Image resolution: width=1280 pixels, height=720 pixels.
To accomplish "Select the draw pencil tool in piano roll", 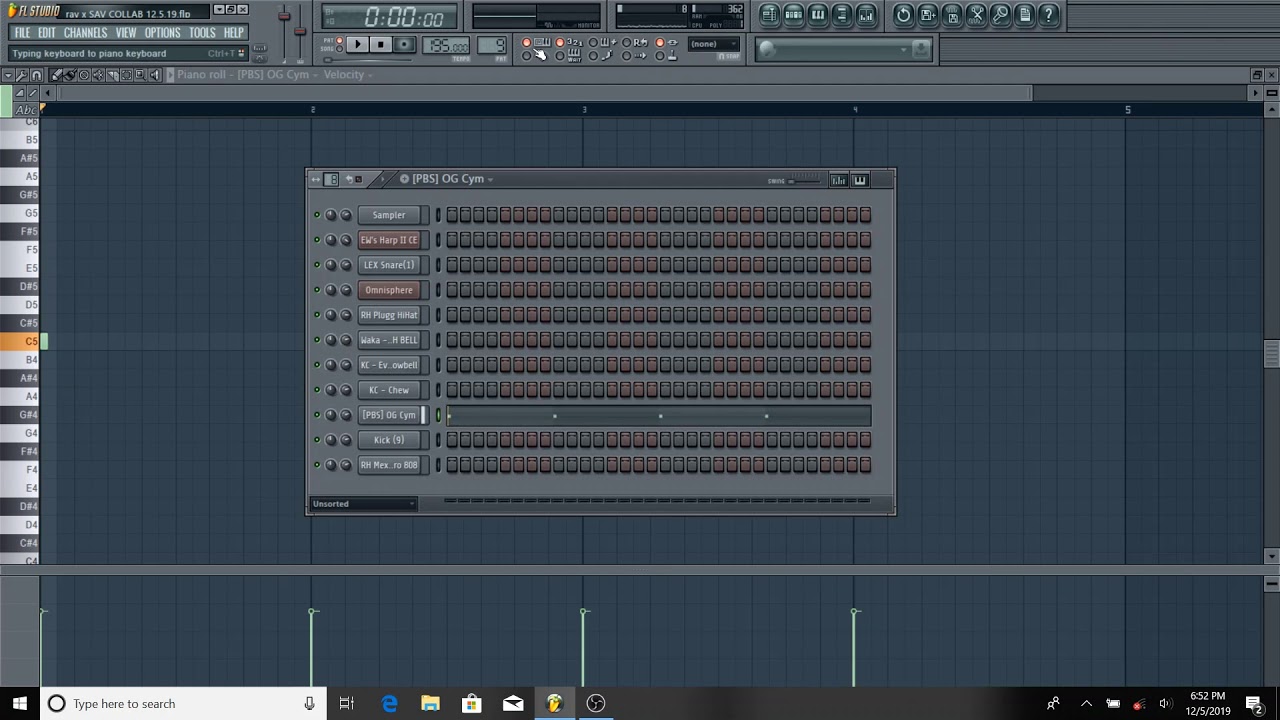I will (x=56, y=75).
